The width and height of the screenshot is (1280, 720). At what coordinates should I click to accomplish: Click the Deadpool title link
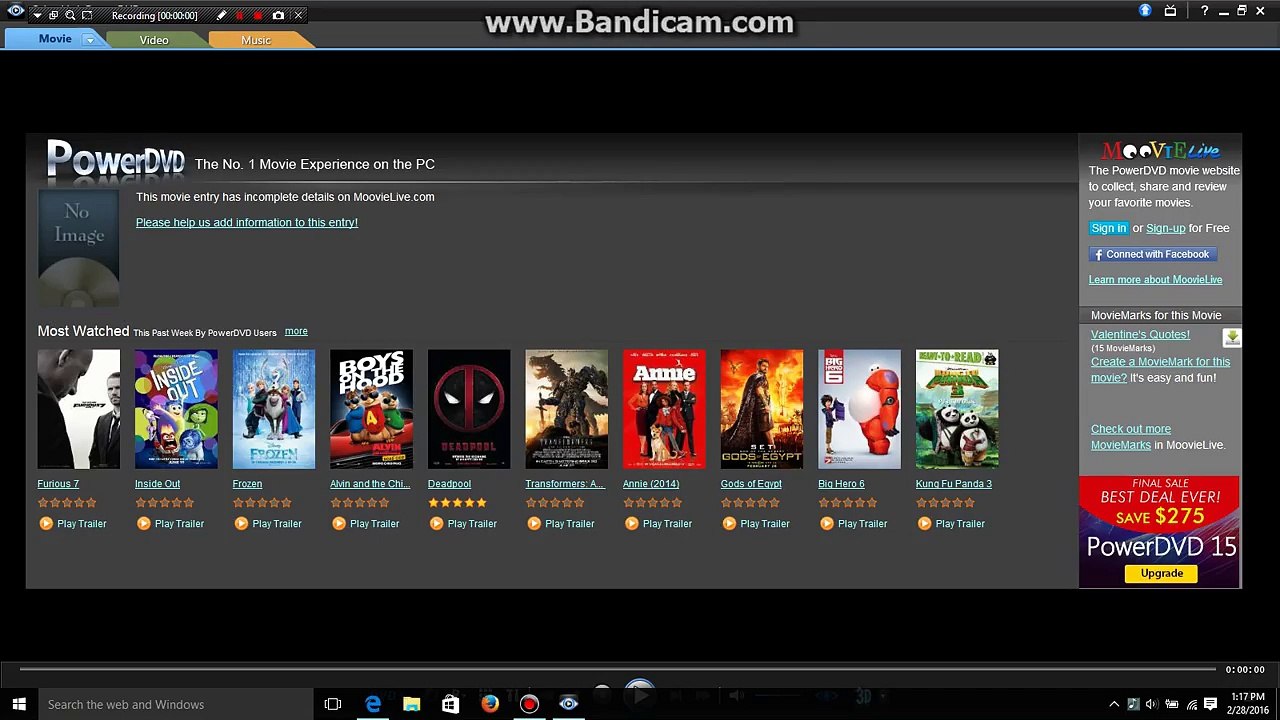click(449, 484)
